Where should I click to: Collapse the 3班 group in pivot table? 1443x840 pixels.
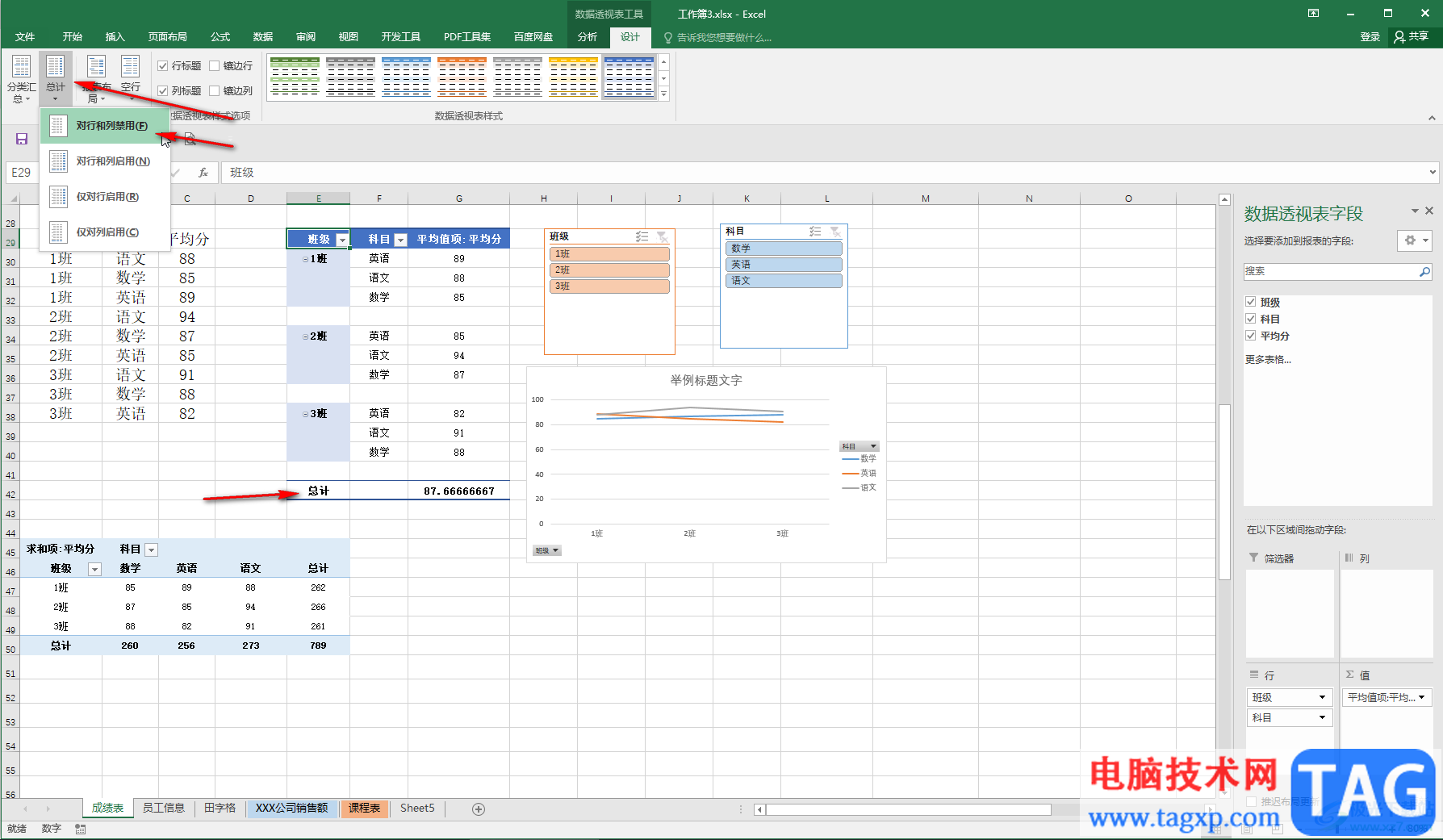point(305,414)
